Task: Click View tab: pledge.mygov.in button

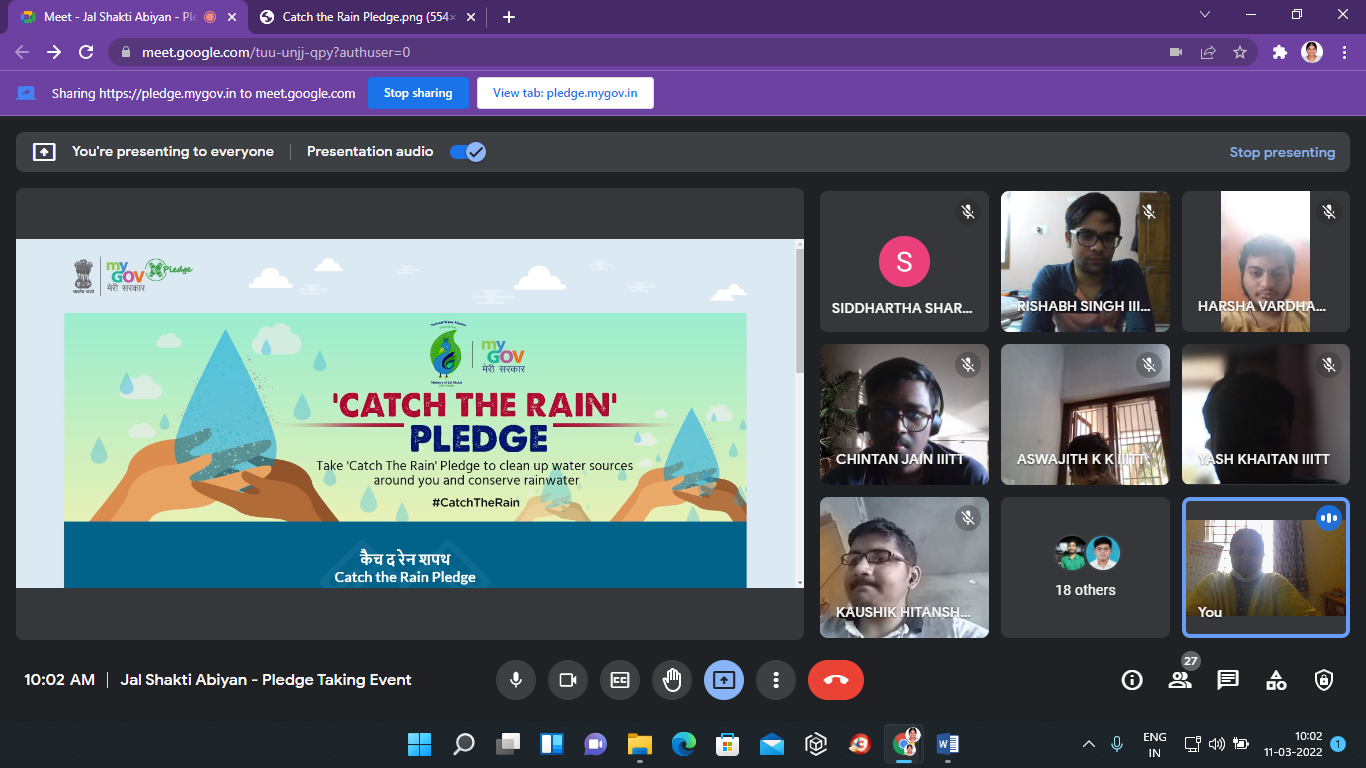Action: click(565, 93)
